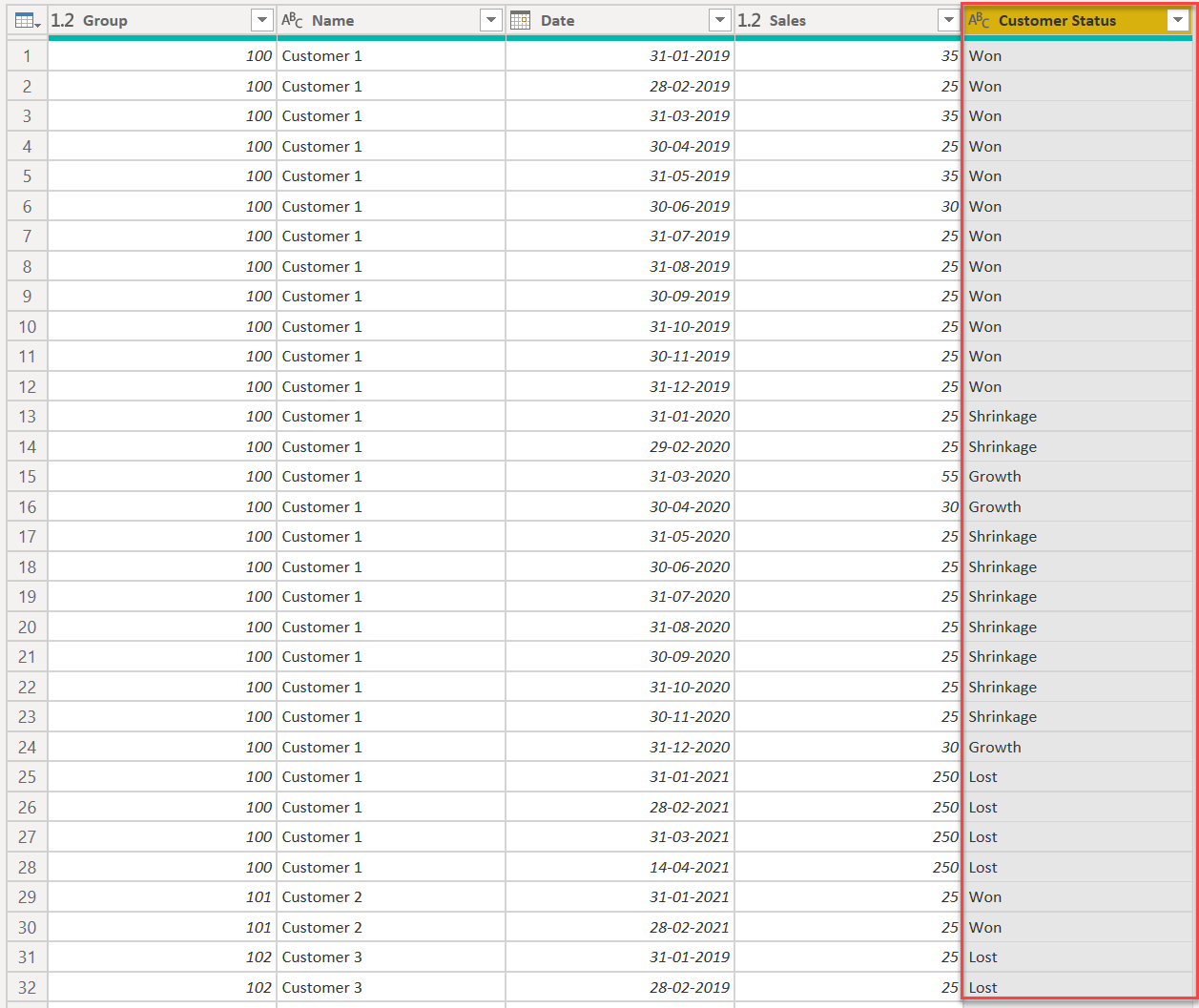
Task: Open the Sales column filter dropdown
Action: [x=948, y=20]
